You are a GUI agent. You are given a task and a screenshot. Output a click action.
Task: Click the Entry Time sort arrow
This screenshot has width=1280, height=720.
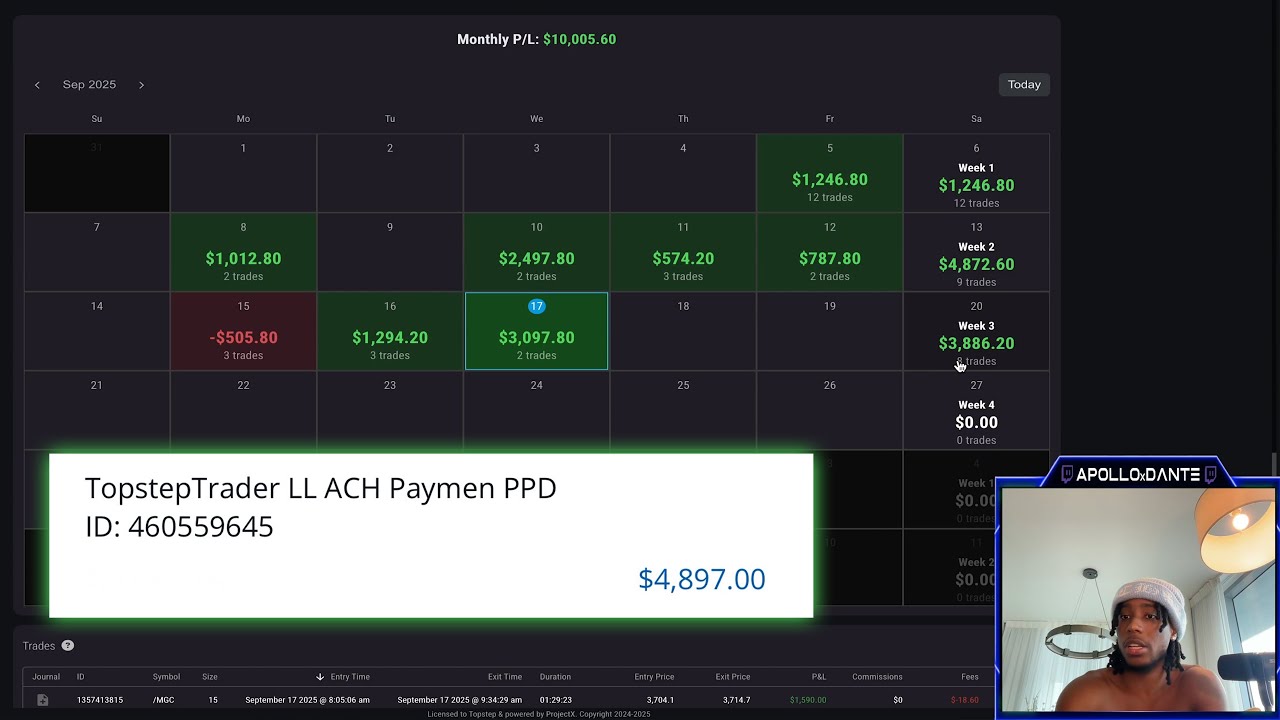pyautogui.click(x=320, y=677)
